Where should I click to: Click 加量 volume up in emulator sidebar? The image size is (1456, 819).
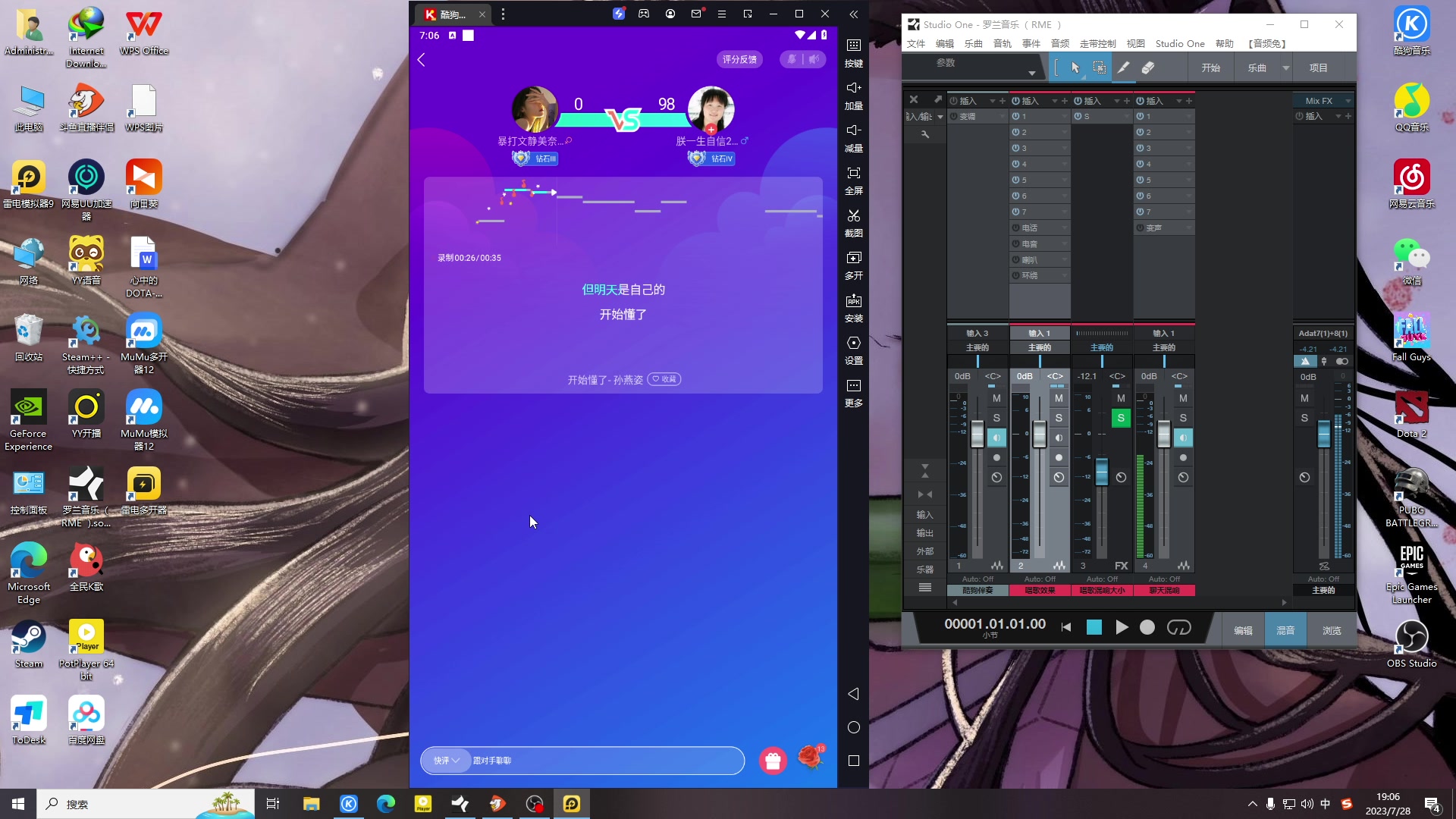[x=854, y=96]
